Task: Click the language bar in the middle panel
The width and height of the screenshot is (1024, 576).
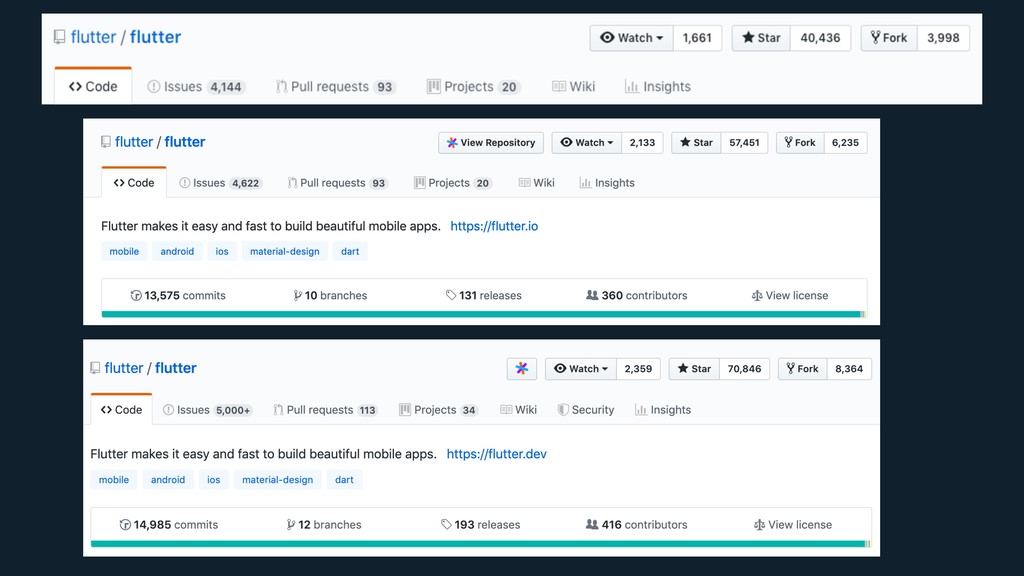Action: [x=484, y=314]
